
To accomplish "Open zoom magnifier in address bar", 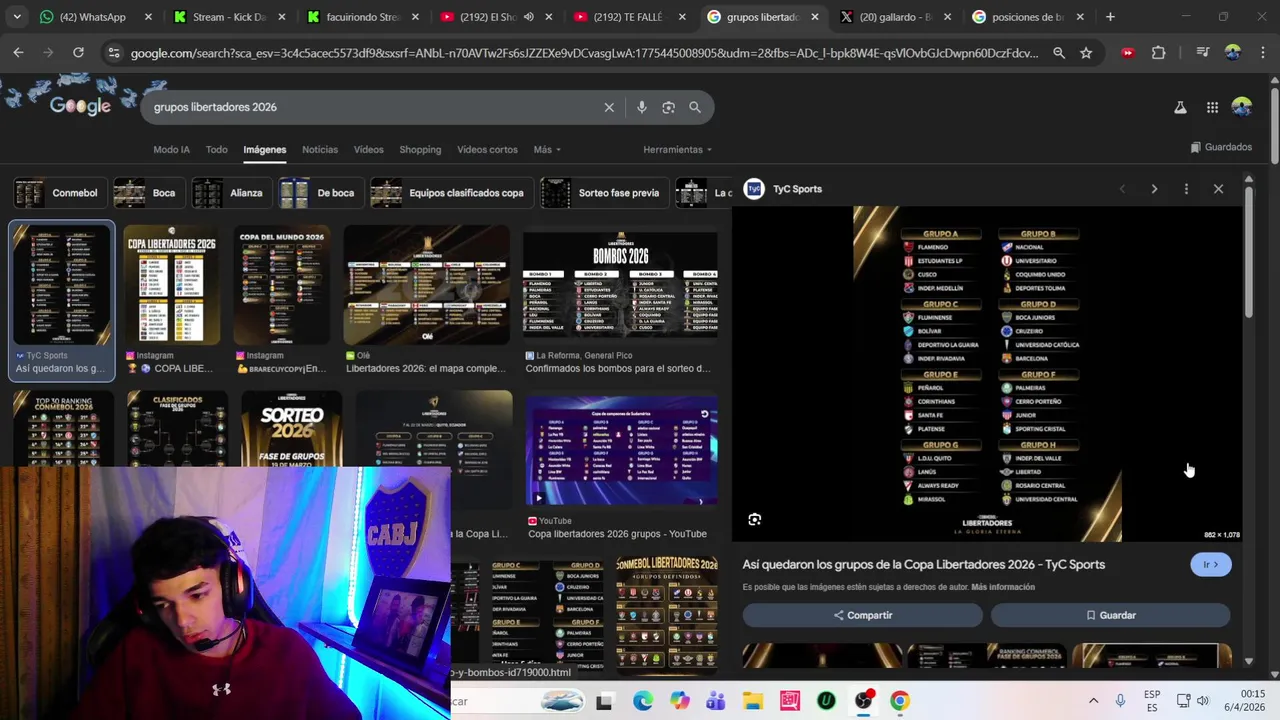I will pos(1059,53).
